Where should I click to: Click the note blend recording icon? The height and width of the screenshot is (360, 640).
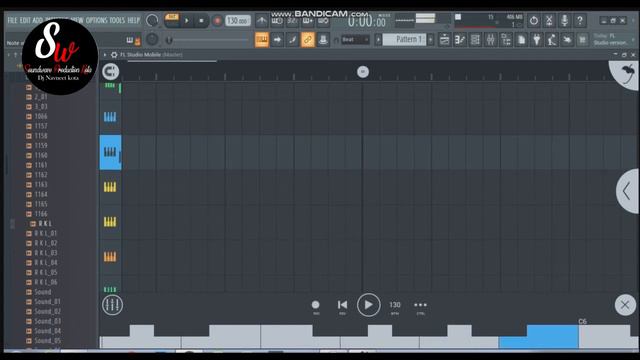pyautogui.click(x=292, y=40)
